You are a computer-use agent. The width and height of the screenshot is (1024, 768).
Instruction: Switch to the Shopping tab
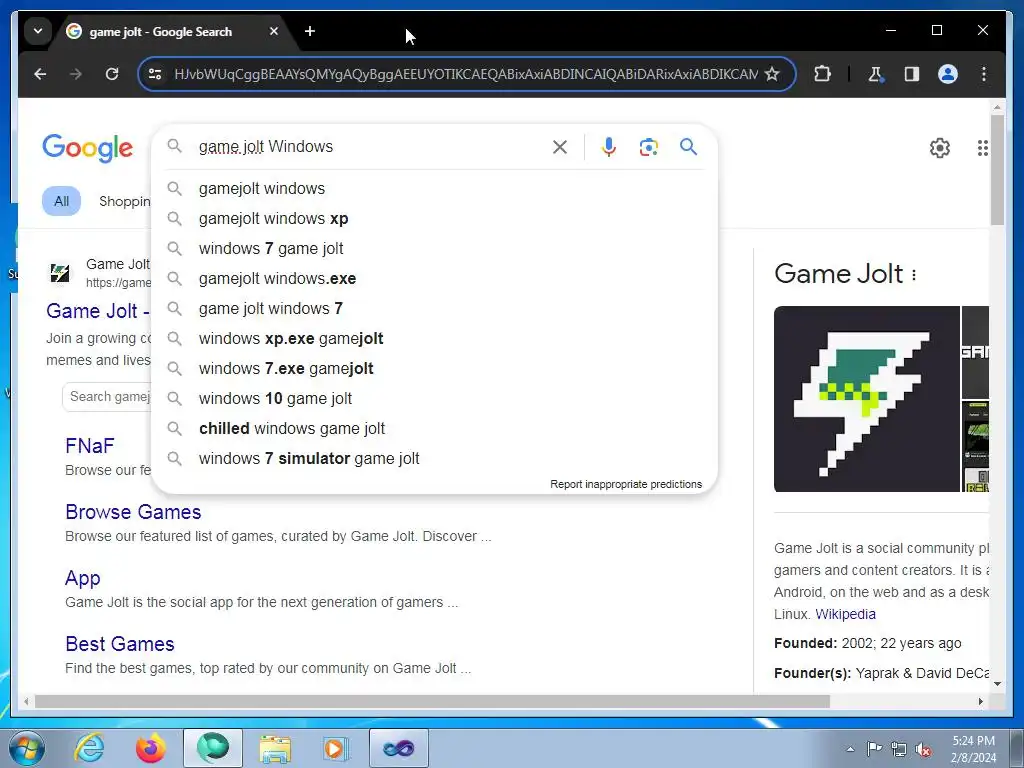[x=124, y=201]
